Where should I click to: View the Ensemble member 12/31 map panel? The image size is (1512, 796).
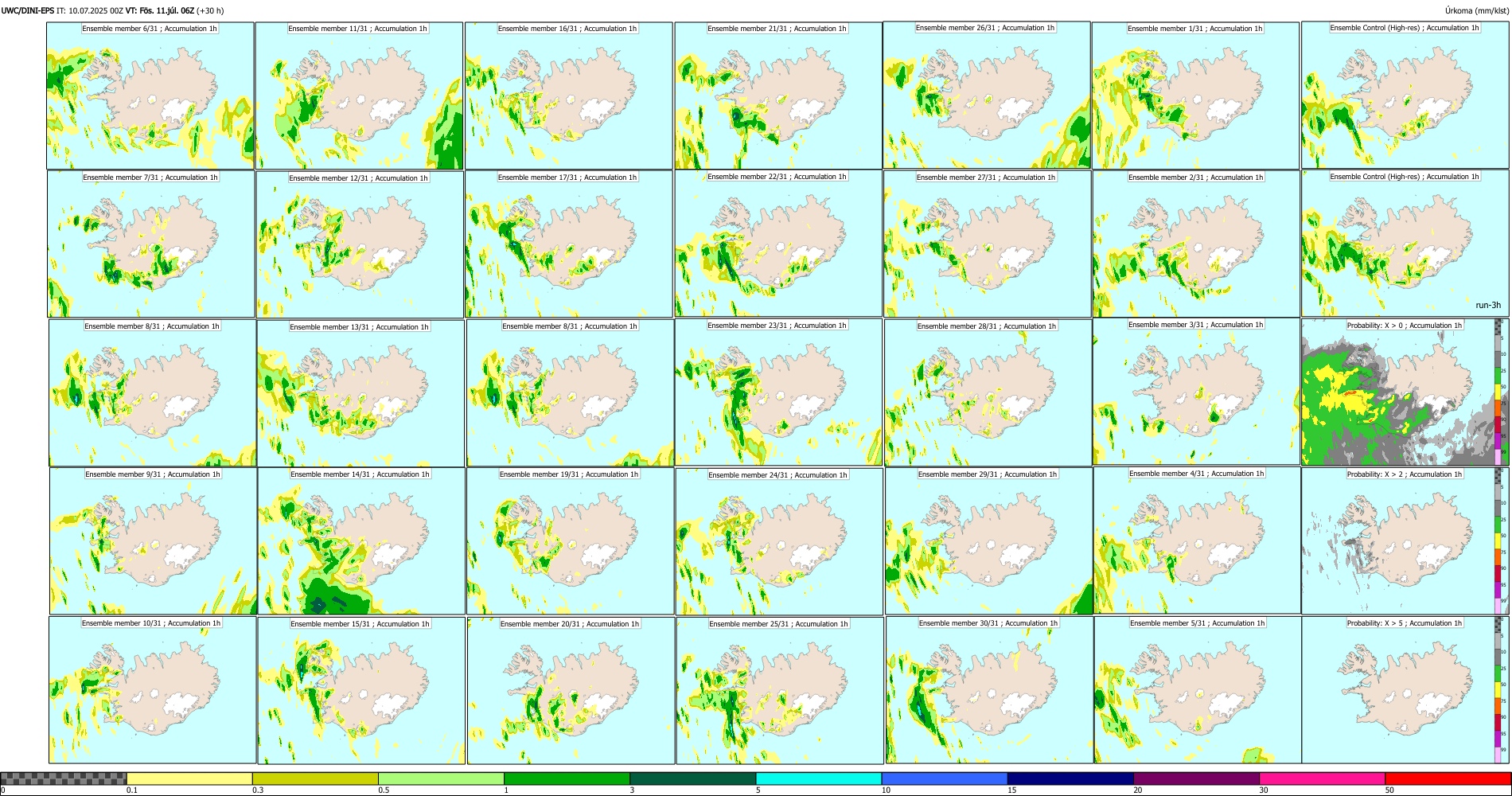coord(360,244)
